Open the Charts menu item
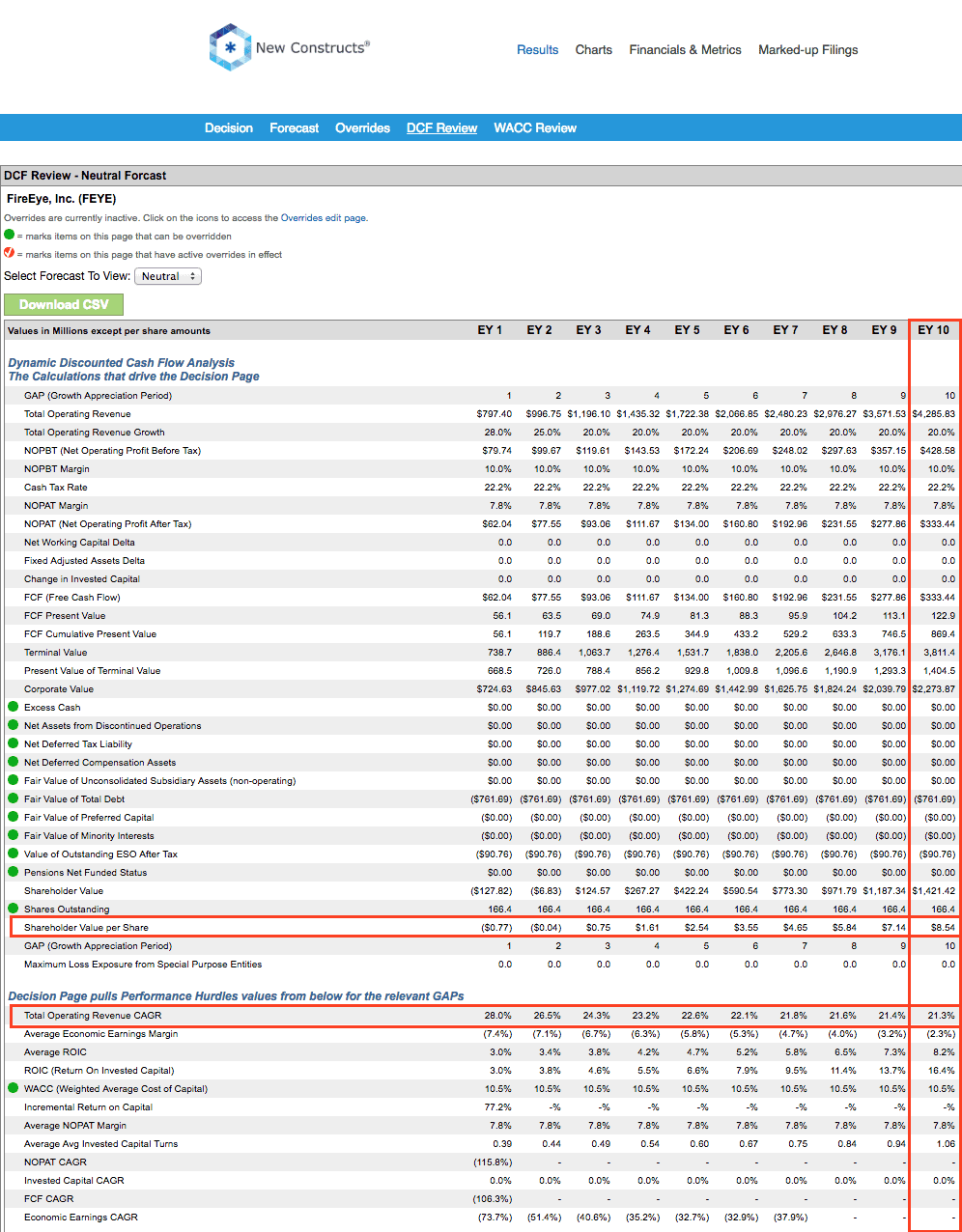This screenshot has height=1232, width=962. coord(594,49)
